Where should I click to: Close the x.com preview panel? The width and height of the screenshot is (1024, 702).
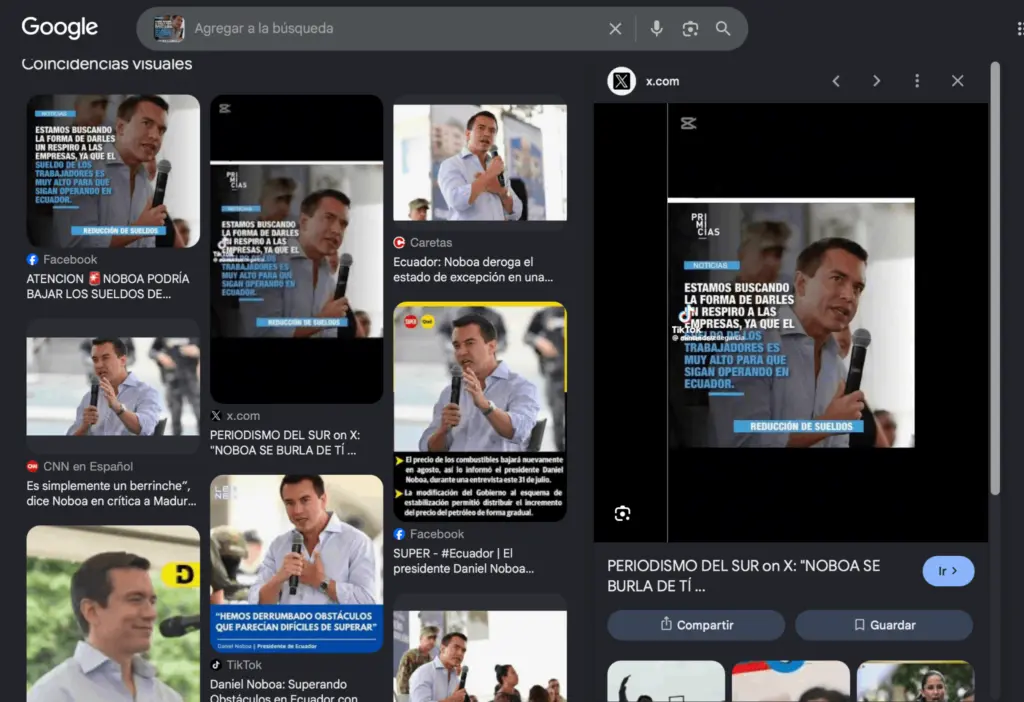(x=957, y=81)
